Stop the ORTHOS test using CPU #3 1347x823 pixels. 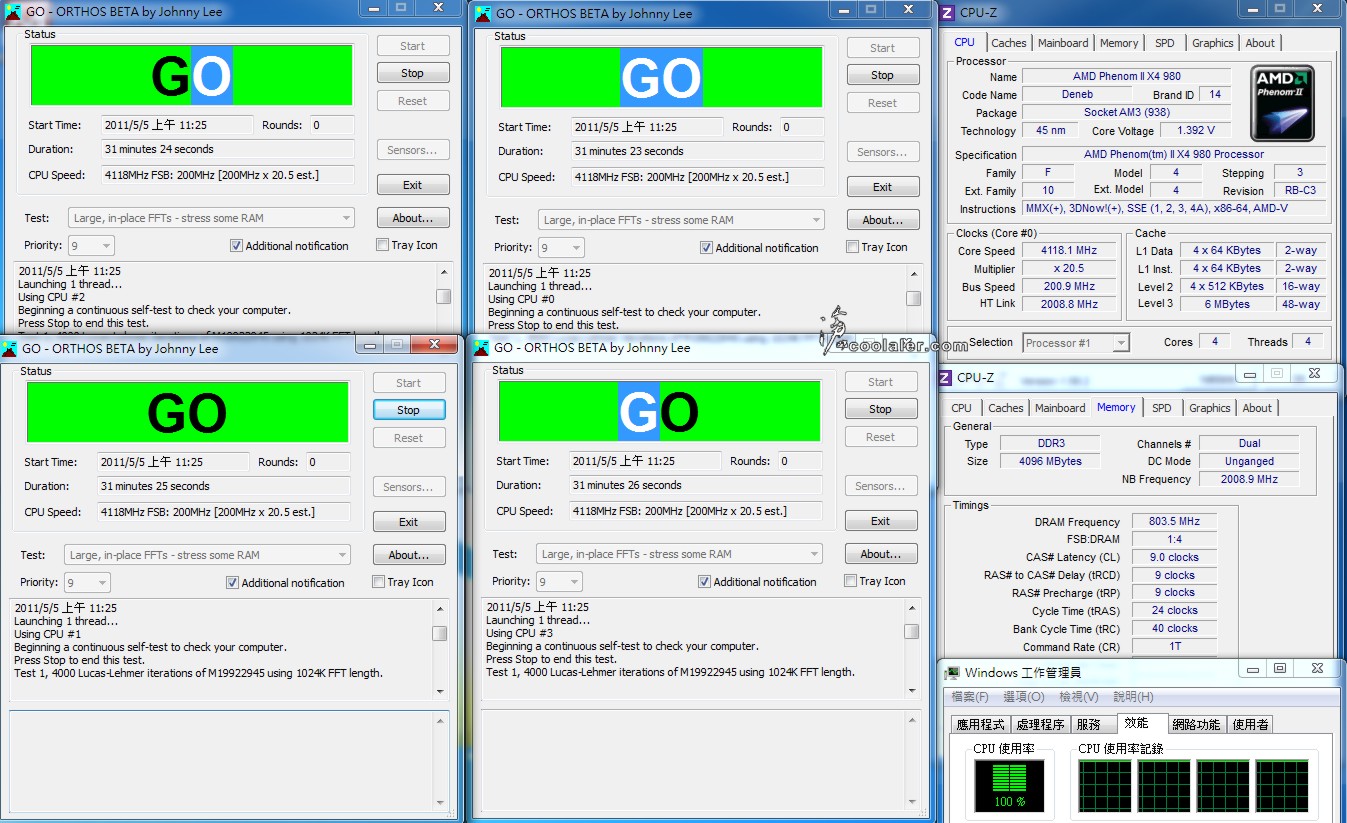click(881, 409)
